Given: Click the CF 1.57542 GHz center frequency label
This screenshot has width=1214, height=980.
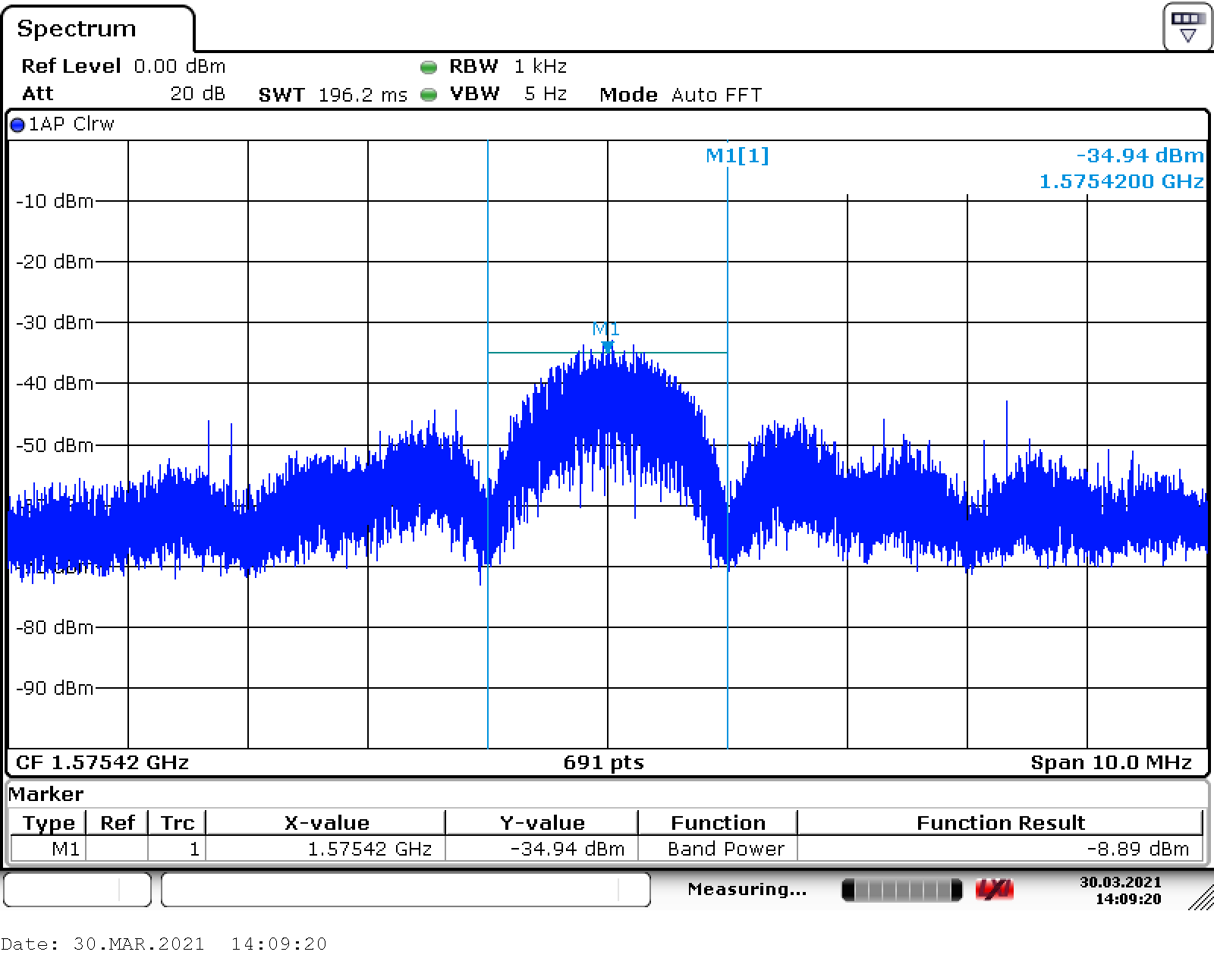Looking at the screenshot, I should tap(102, 762).
